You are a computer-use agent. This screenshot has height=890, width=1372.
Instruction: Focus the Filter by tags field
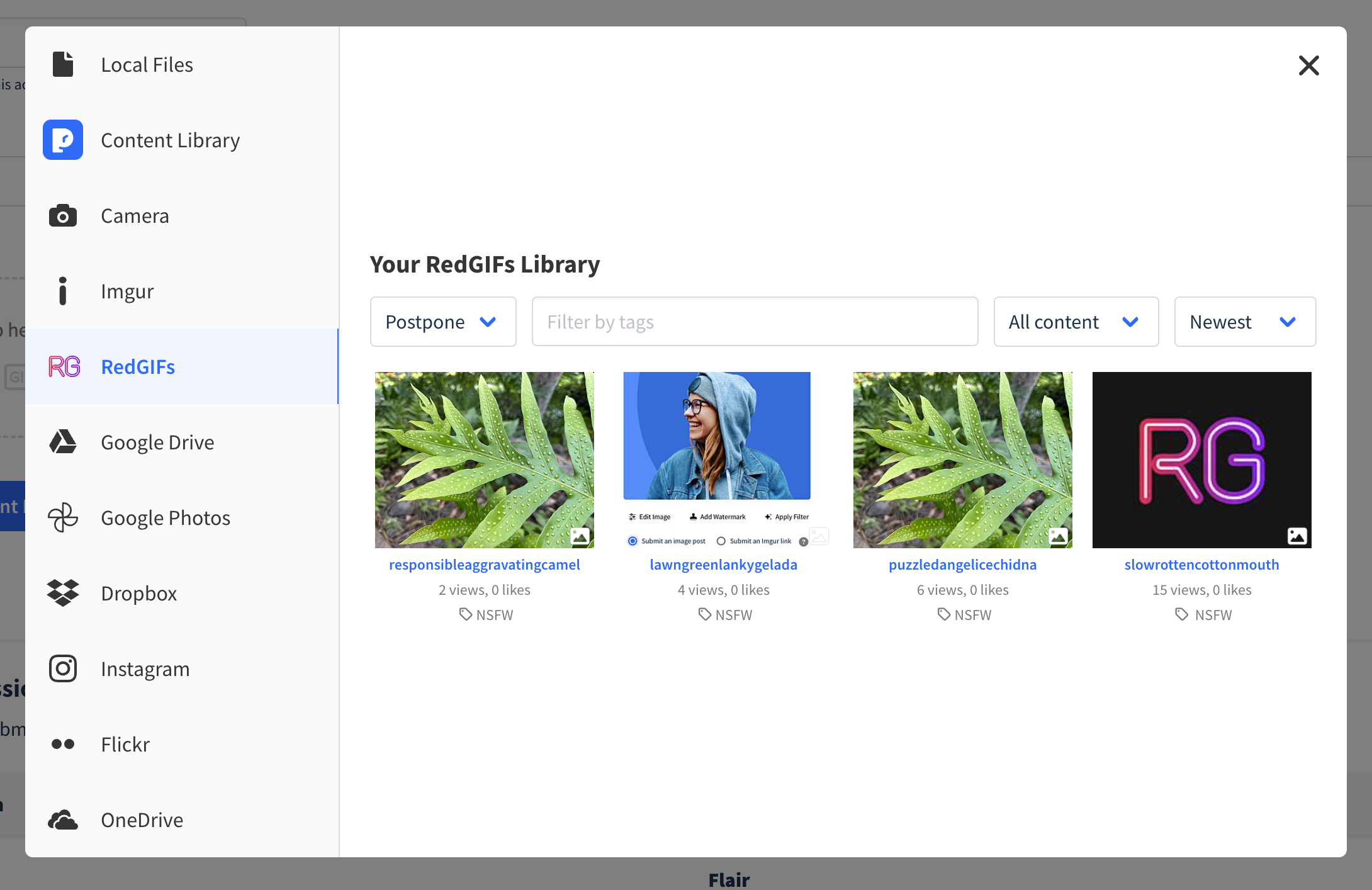755,322
